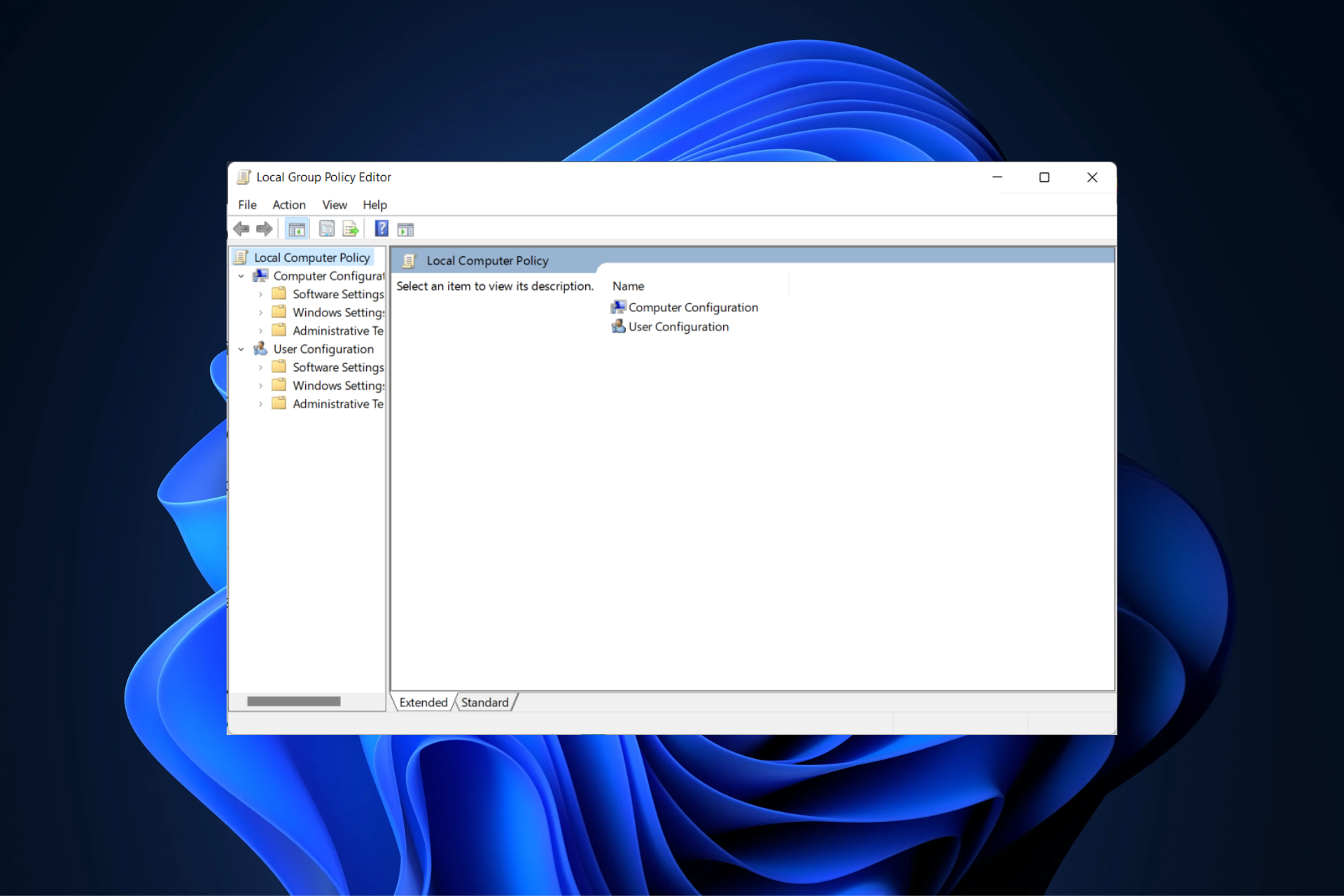Image resolution: width=1344 pixels, height=896 pixels.
Task: Click the Back arrow toolbar icon
Action: click(x=241, y=229)
